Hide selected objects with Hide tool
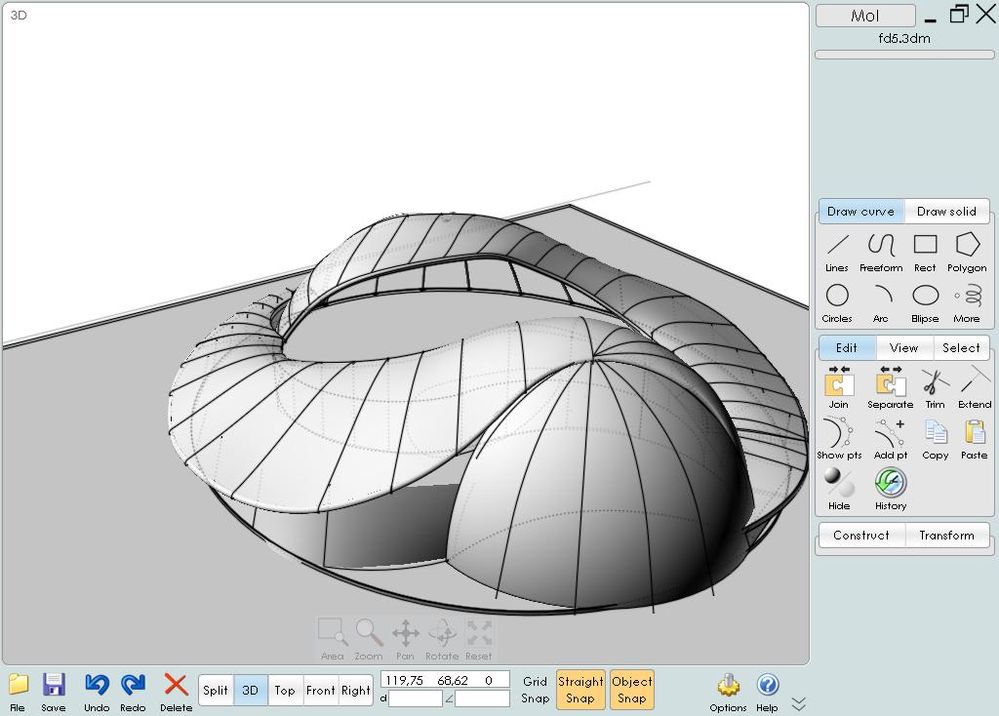Screen dimensions: 999x716 (838, 484)
